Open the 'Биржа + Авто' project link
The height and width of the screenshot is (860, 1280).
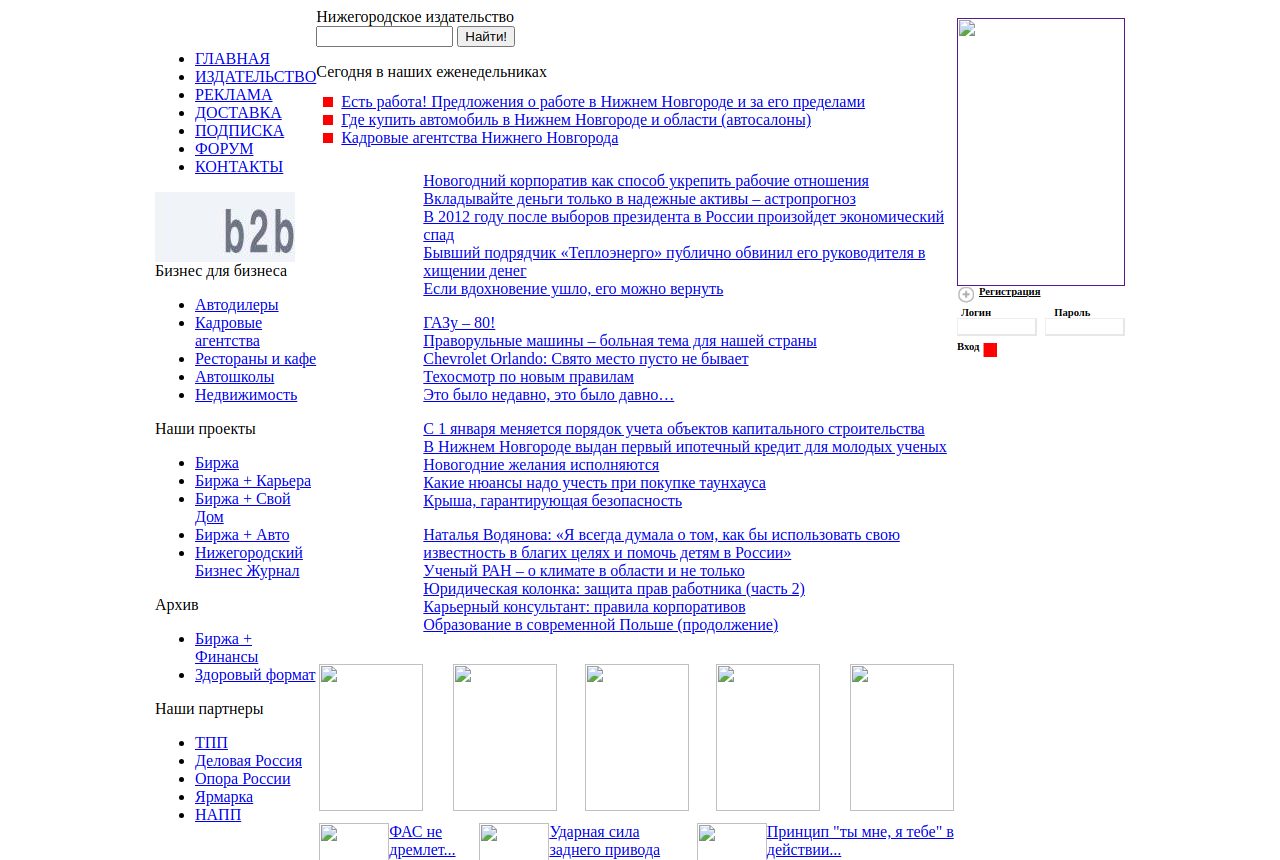(242, 535)
